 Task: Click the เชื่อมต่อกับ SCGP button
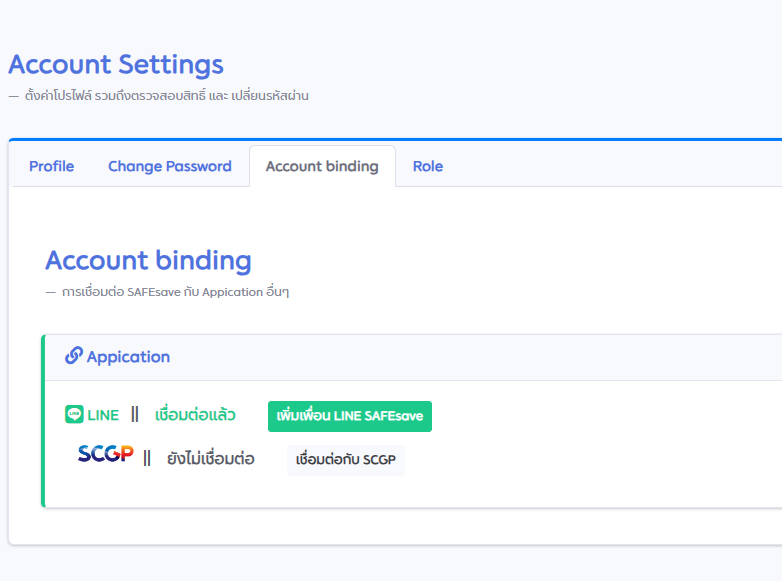pos(346,460)
